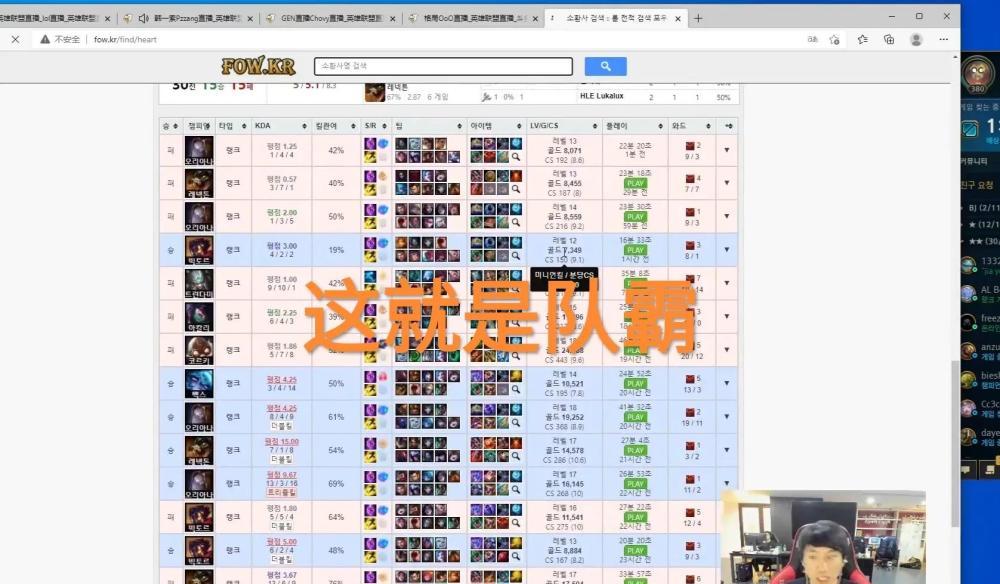Expand the 레넥톤 7/1/8 match row arrow
1000x584 pixels.
(x=726, y=450)
